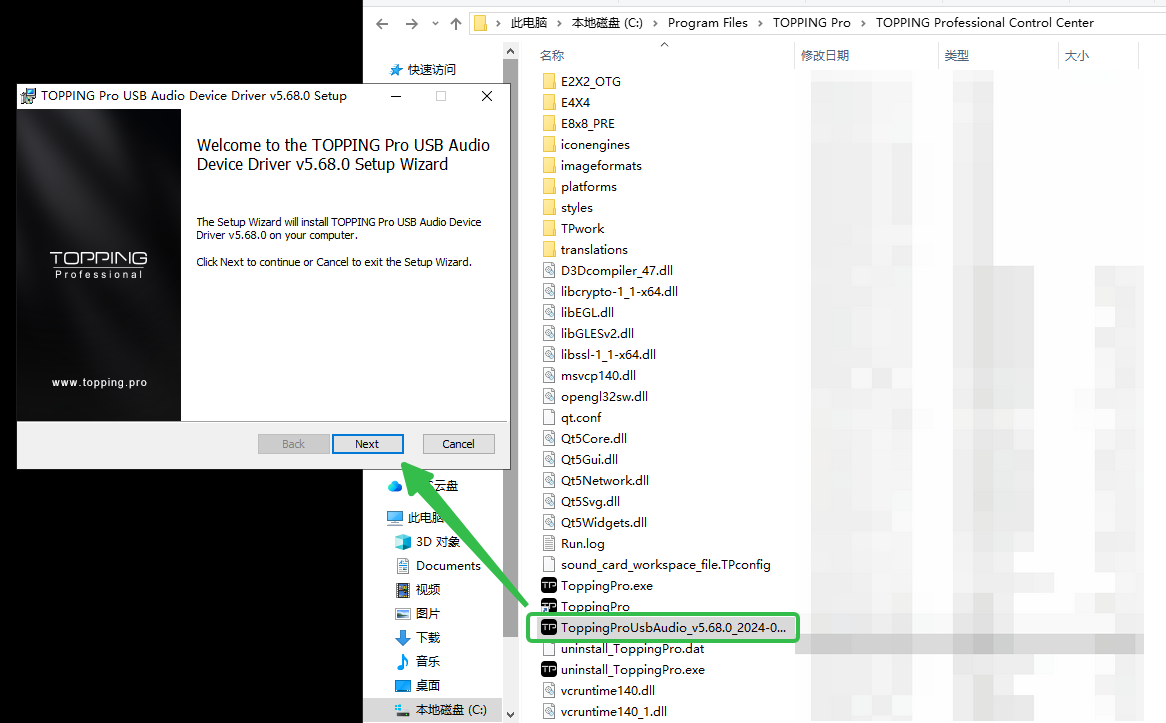The height and width of the screenshot is (723, 1166).
Task: Go back using Explorer back arrow
Action: coord(382,23)
